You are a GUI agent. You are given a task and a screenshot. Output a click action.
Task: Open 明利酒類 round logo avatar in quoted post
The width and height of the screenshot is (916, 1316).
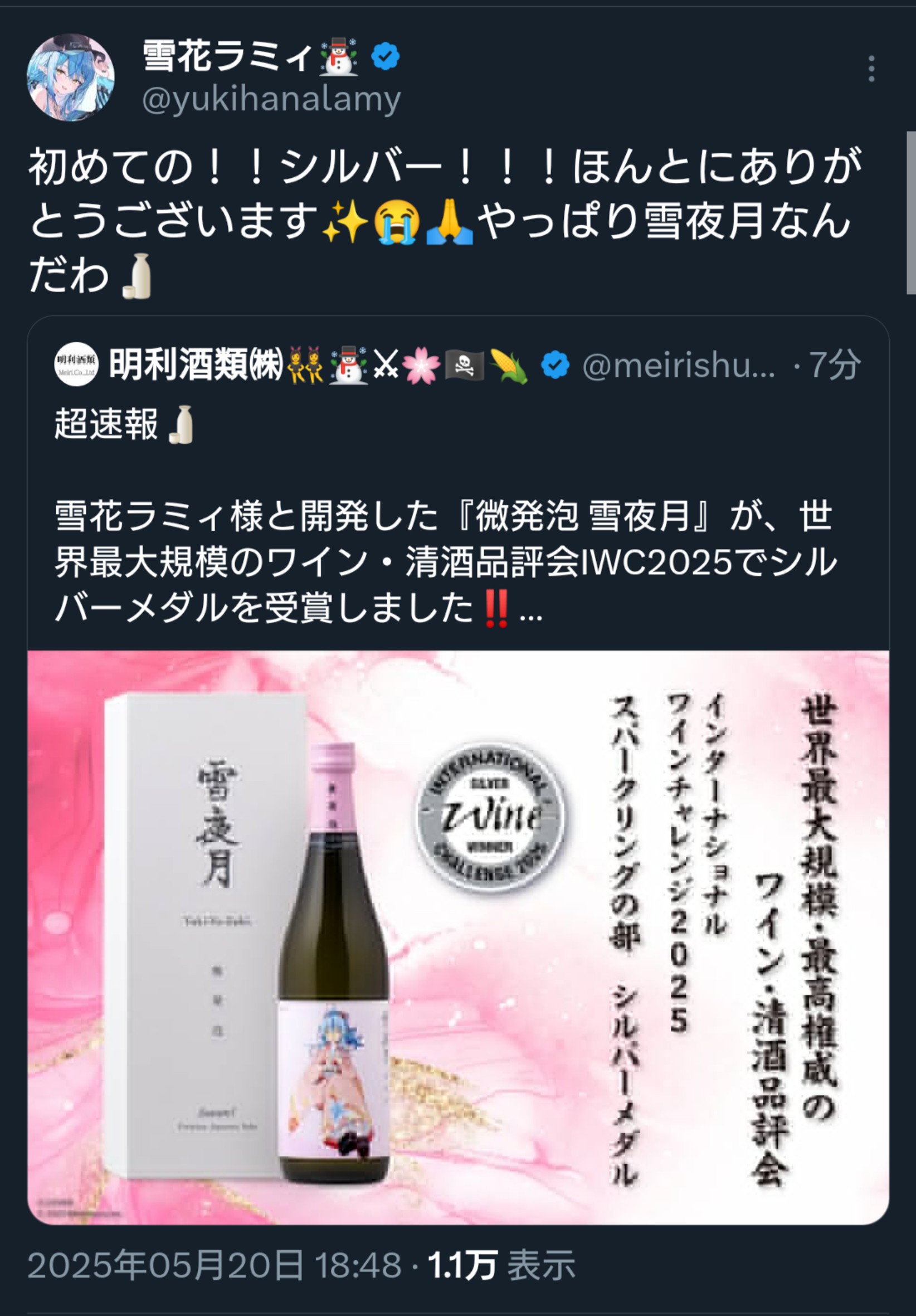pyautogui.click(x=76, y=365)
